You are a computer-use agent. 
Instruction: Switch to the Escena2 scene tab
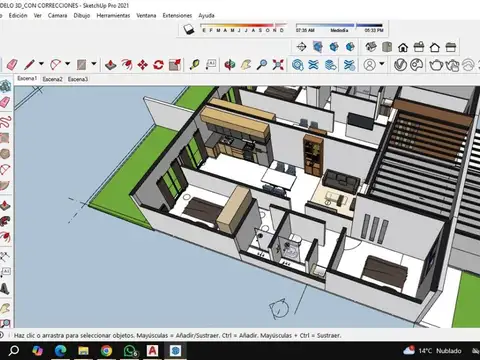[53, 79]
